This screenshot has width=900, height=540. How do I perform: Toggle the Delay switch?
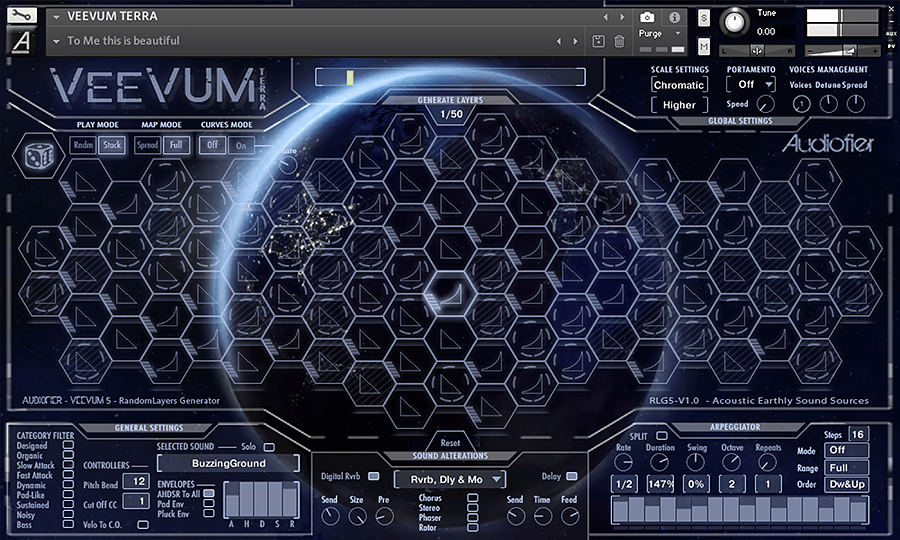(x=572, y=476)
